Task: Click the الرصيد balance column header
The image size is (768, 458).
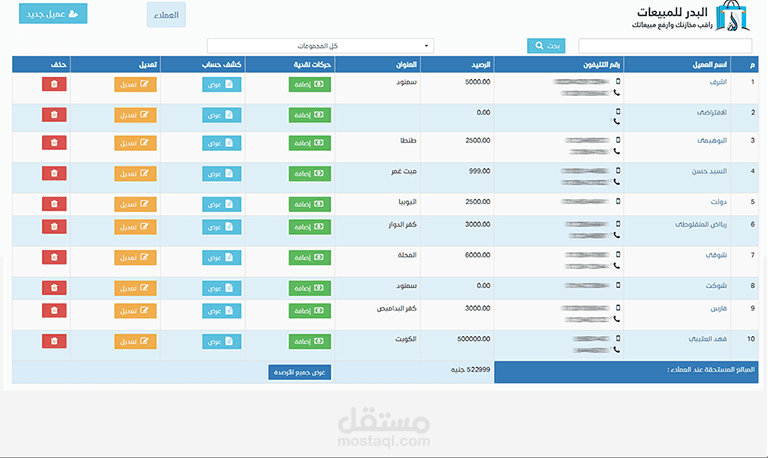Action: pos(480,65)
